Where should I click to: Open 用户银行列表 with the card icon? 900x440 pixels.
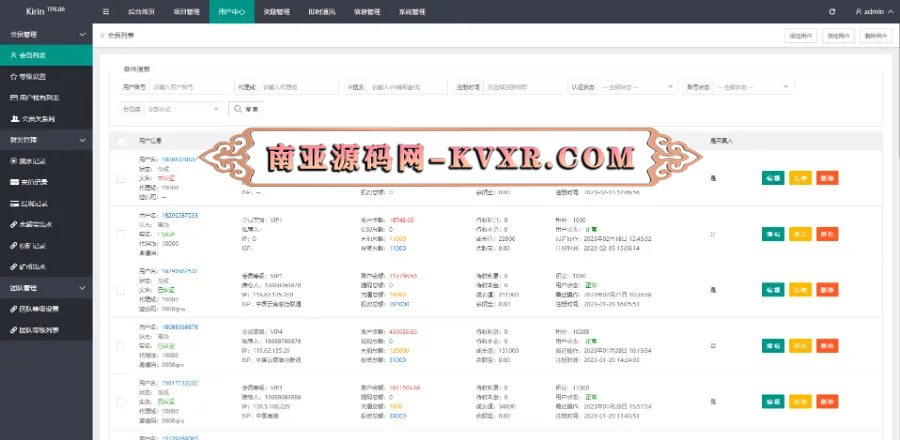(x=46, y=98)
